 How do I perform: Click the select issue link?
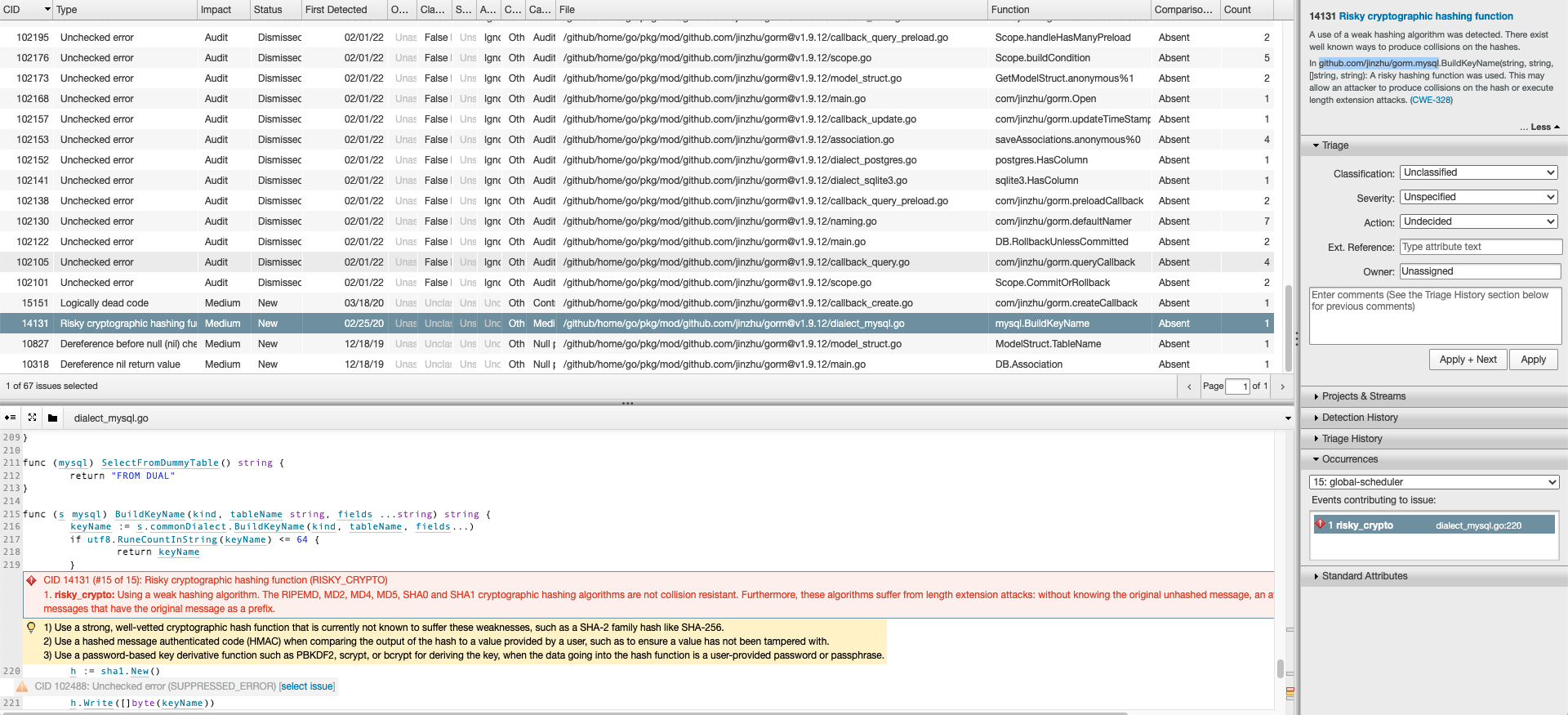(x=307, y=686)
